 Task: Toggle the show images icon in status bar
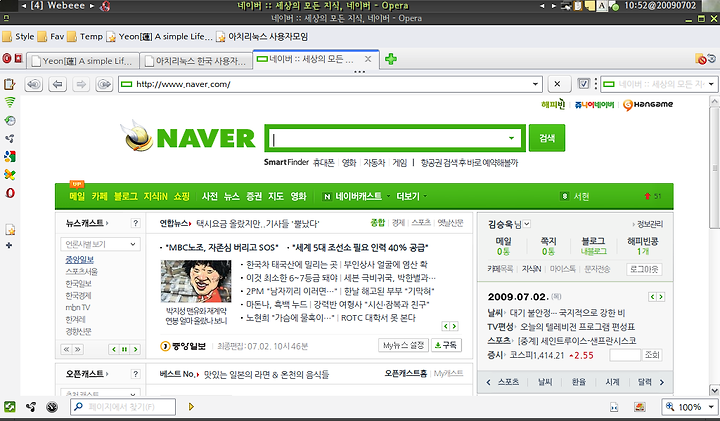[639, 407]
